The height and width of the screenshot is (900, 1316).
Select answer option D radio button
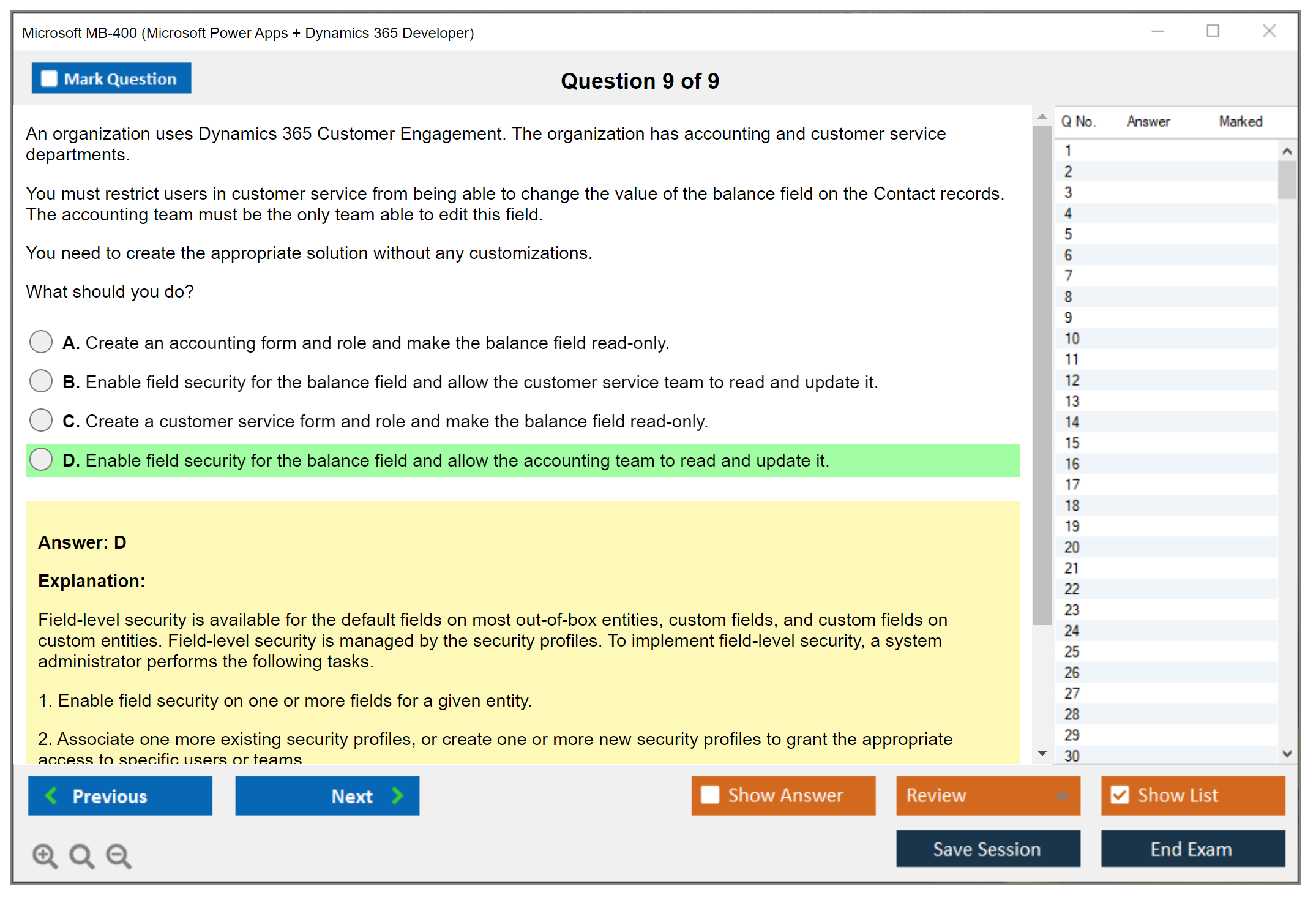(x=41, y=459)
